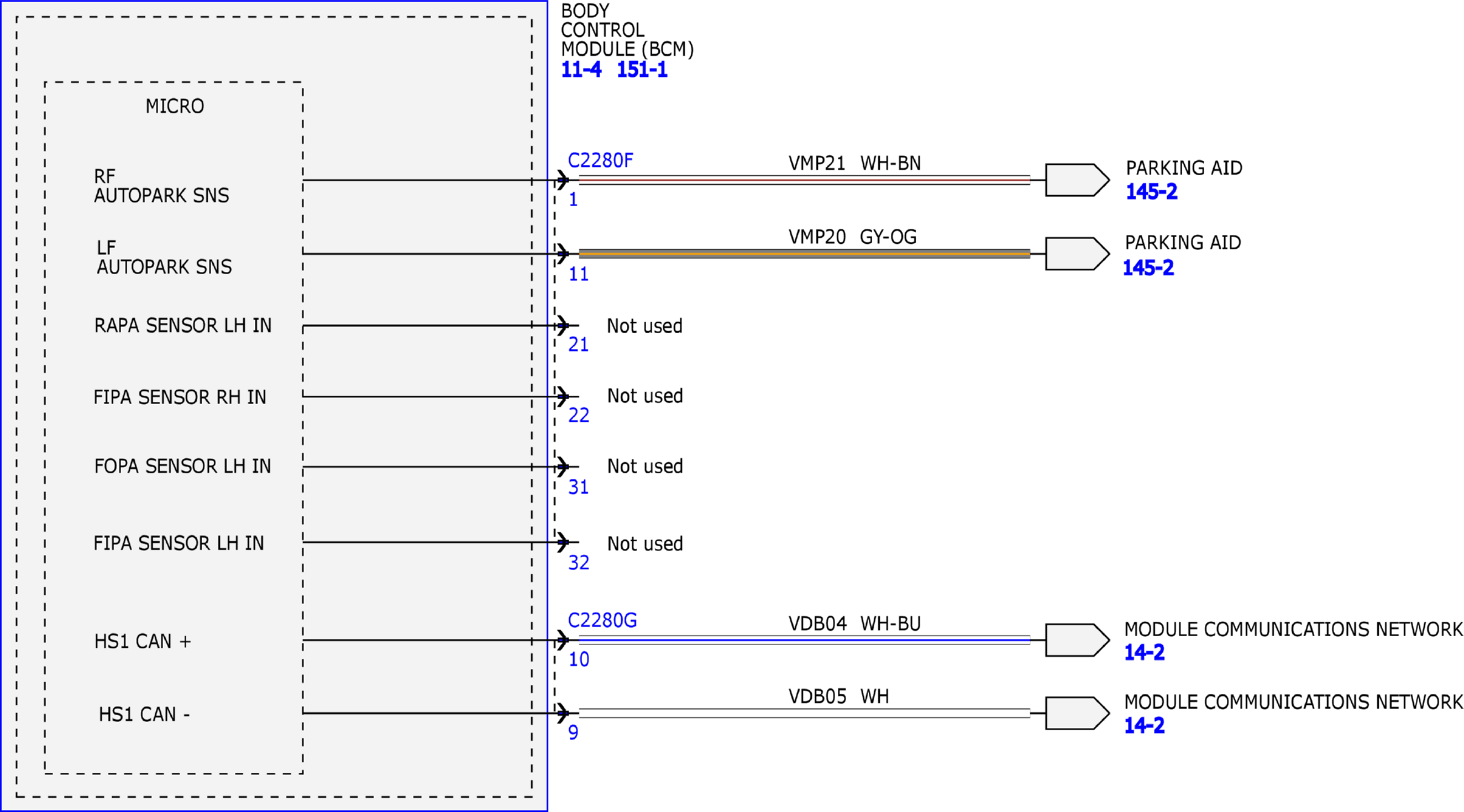1464x812 pixels.
Task: Click connector terminal at pin 1
Action: click(563, 181)
